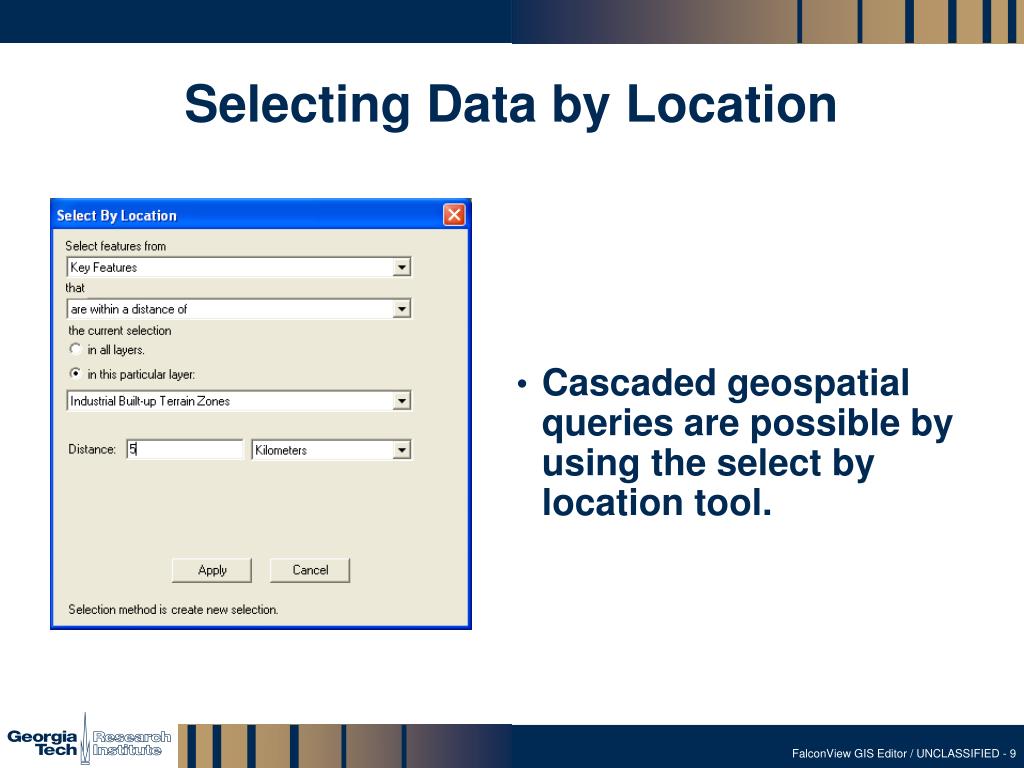
Task: Close the Select By Location dialog
Action: coord(454,215)
